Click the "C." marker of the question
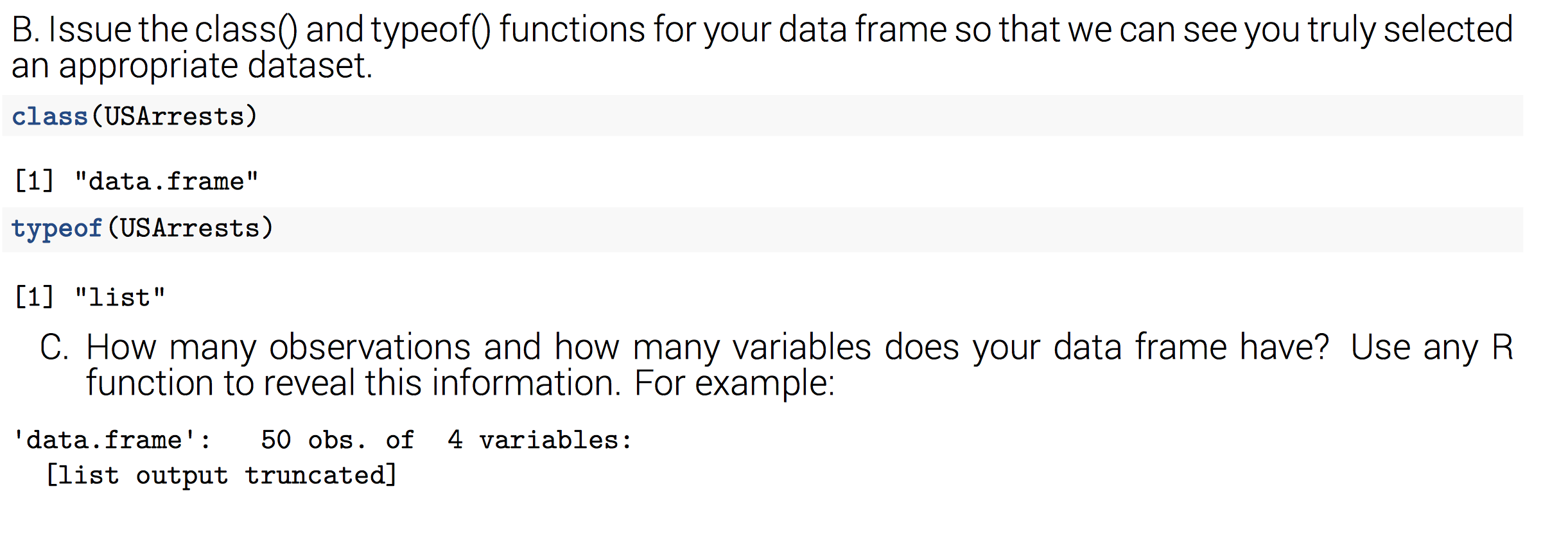Viewport: 1568px width, 534px height. pos(54,347)
